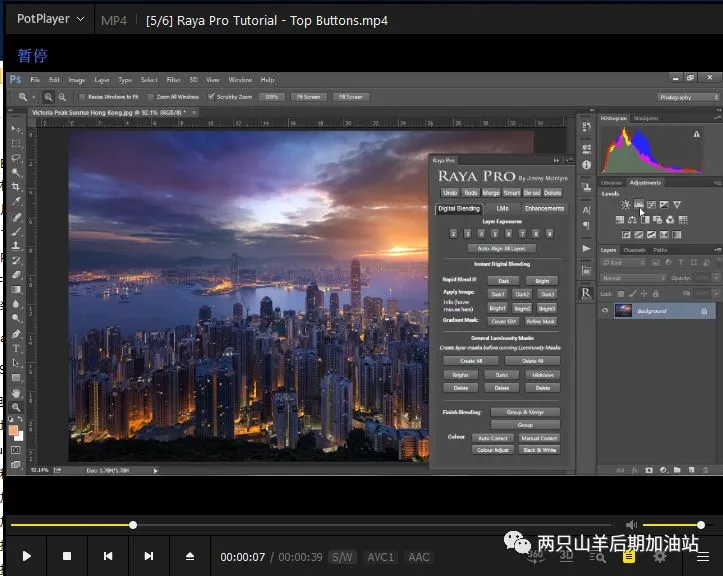Open the Filter menu
Viewport: 723px width, 576px height.
click(174, 80)
